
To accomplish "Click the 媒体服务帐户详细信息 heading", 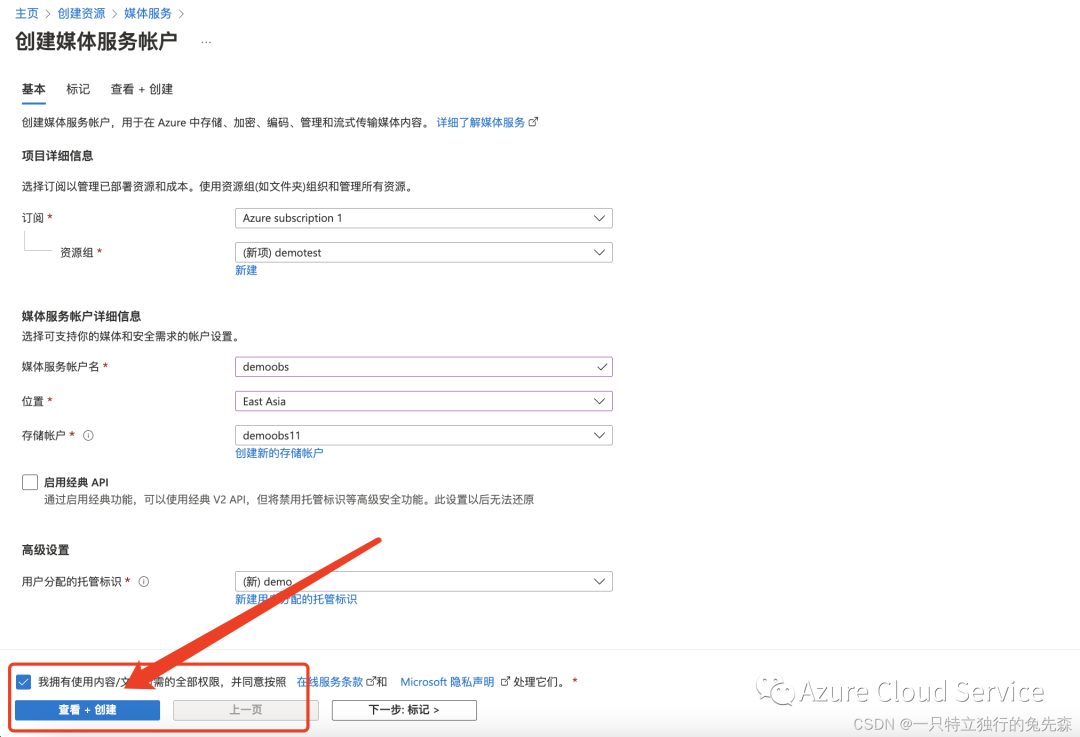I will pyautogui.click(x=81, y=316).
